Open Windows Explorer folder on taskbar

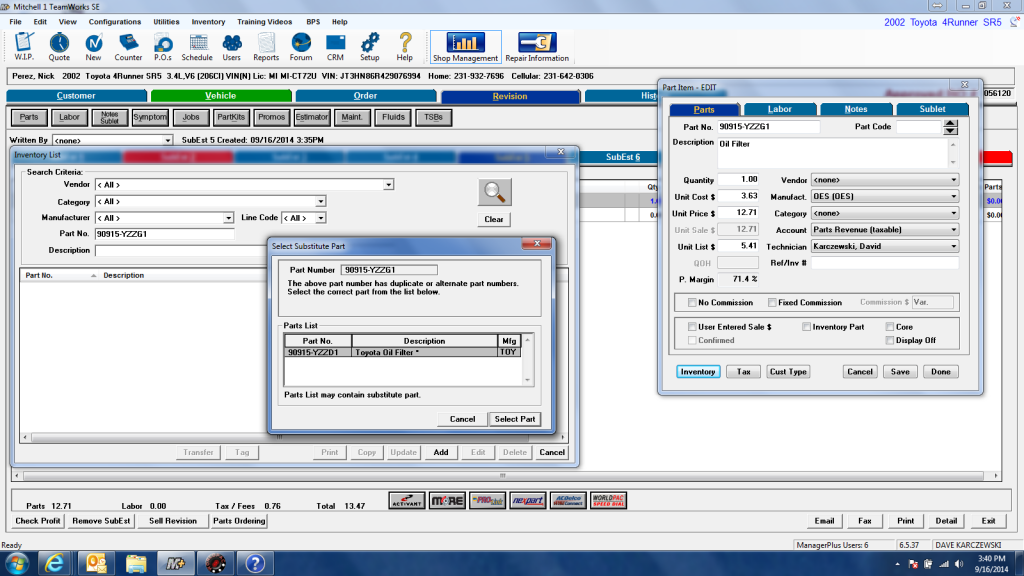click(136, 563)
